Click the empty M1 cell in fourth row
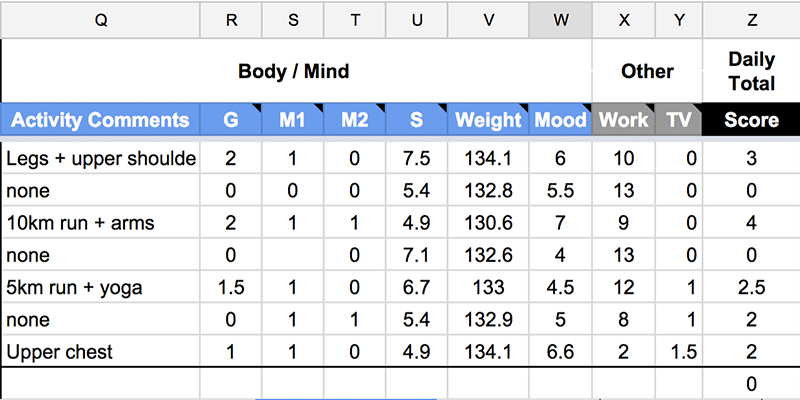800x400 pixels. point(292,255)
